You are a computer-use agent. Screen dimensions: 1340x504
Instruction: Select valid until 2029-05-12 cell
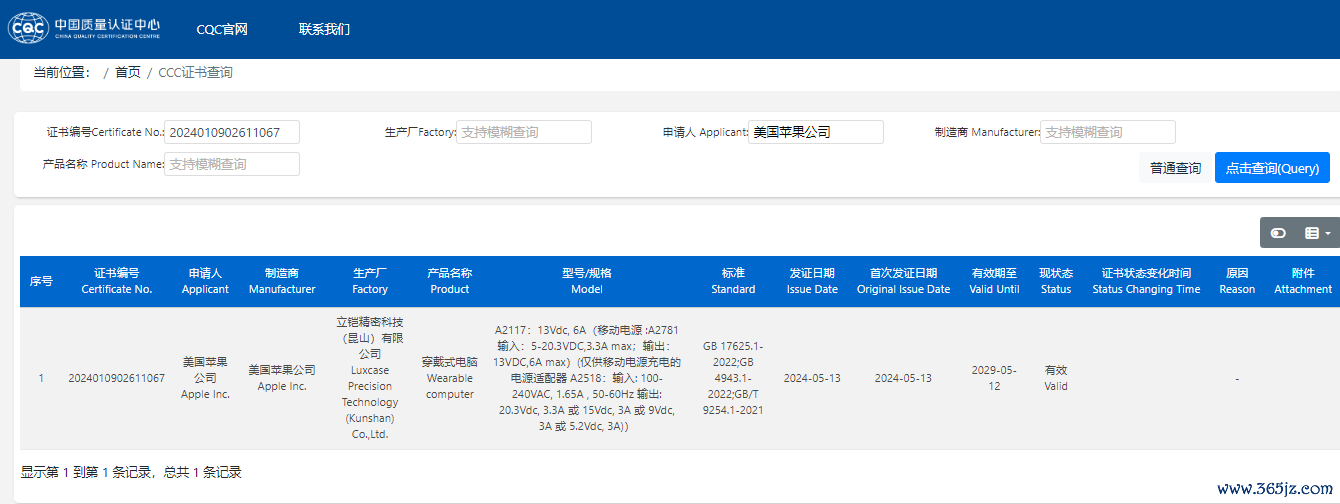pyautogui.click(x=994, y=378)
